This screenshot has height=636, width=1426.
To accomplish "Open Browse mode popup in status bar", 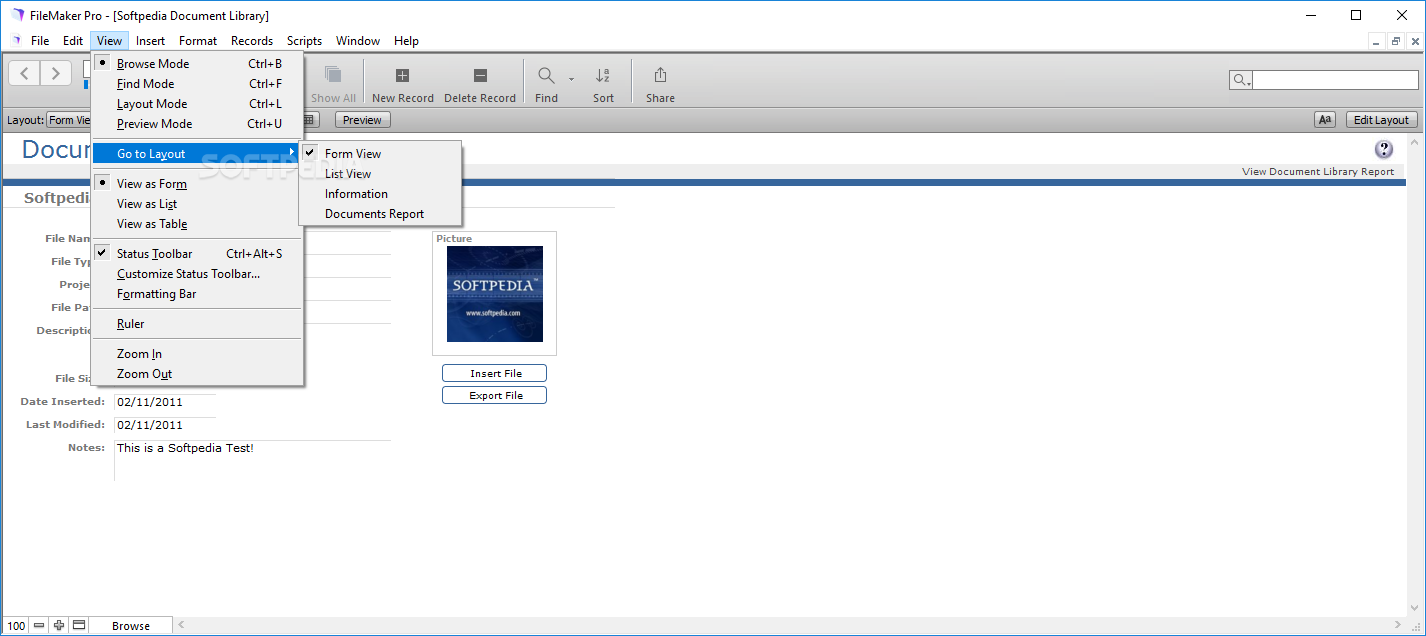I will click(131, 625).
